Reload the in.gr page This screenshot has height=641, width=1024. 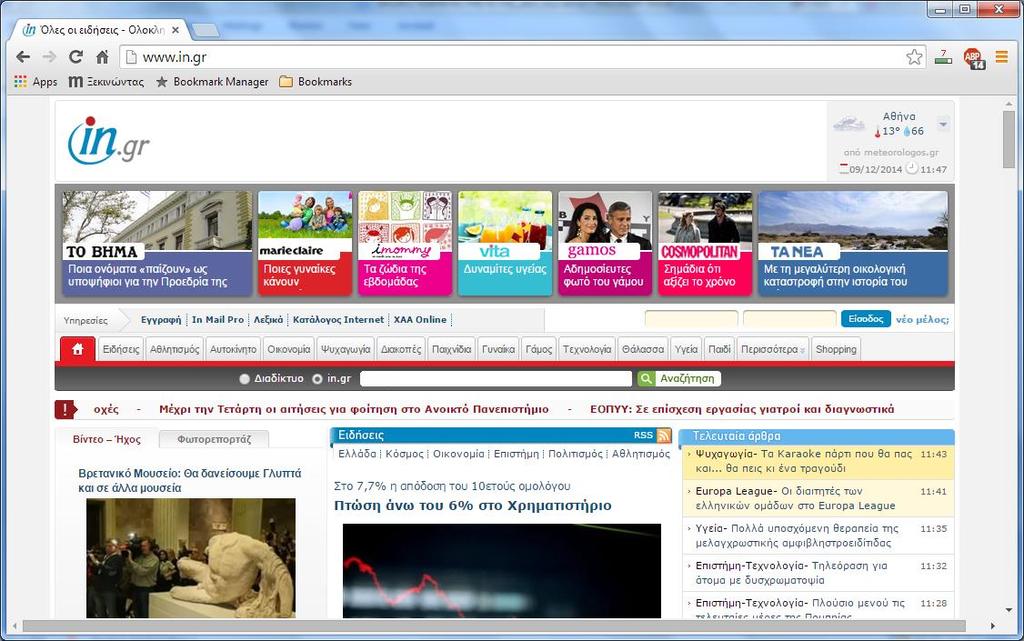point(76,57)
